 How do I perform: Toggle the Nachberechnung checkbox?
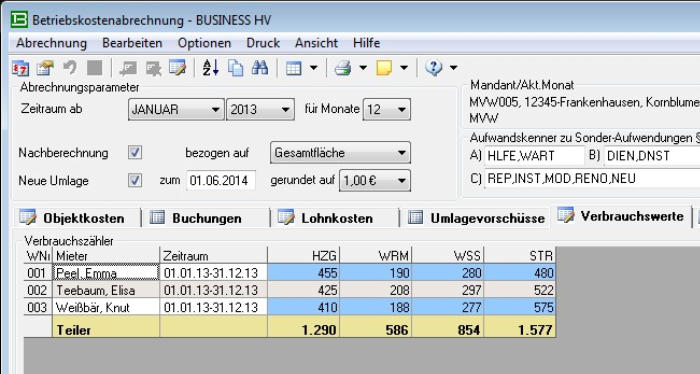(135, 153)
